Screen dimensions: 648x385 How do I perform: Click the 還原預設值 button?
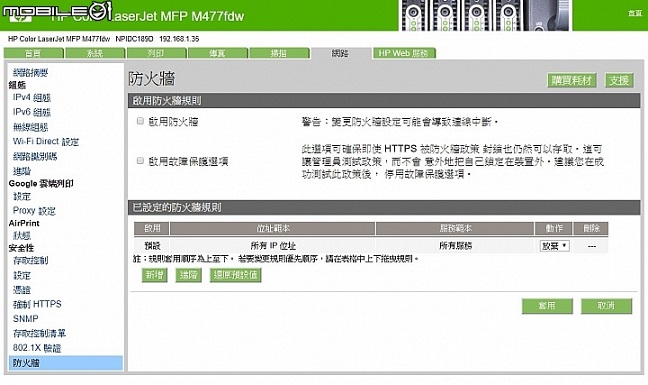click(236, 275)
